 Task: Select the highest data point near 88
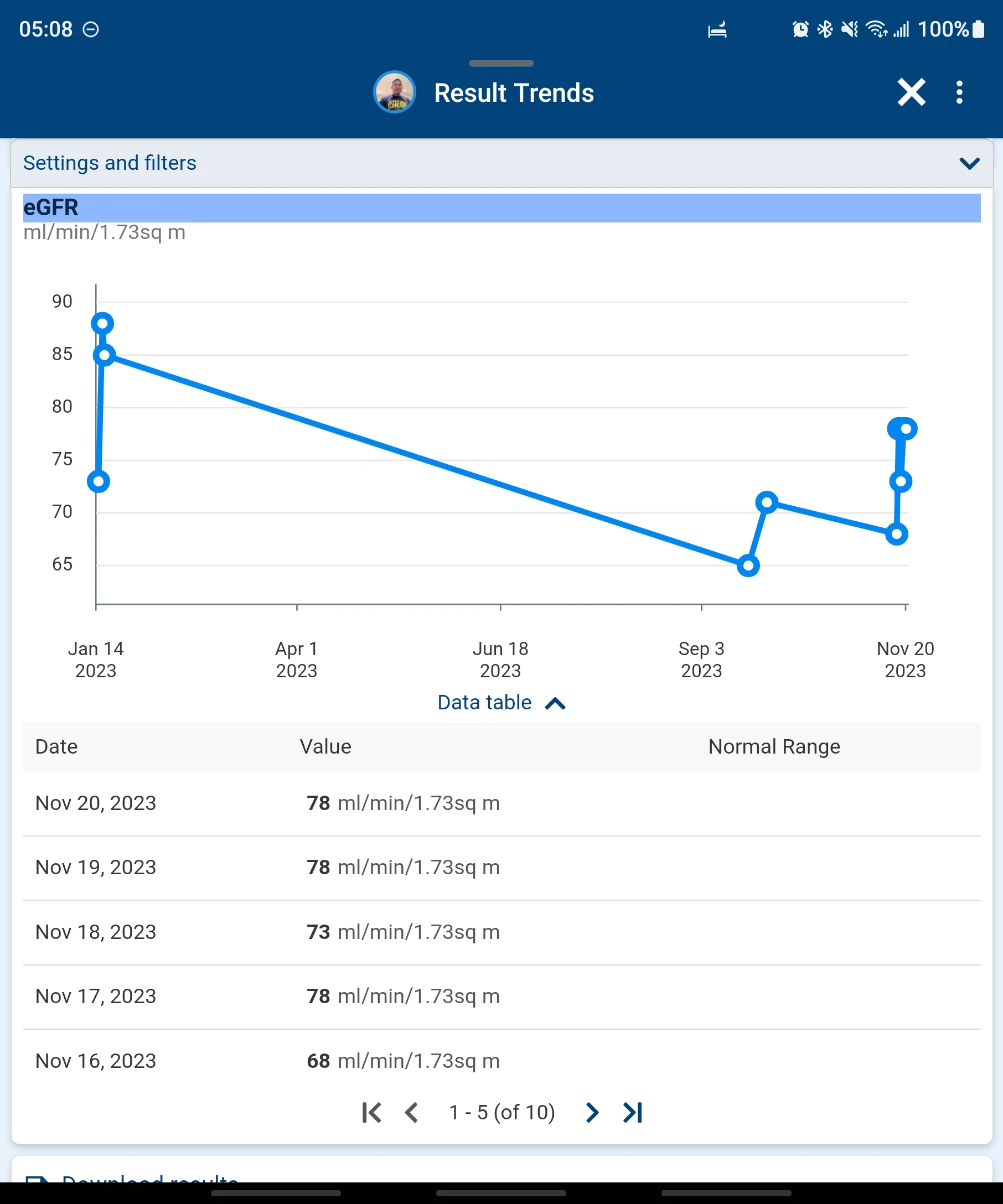pos(102,323)
